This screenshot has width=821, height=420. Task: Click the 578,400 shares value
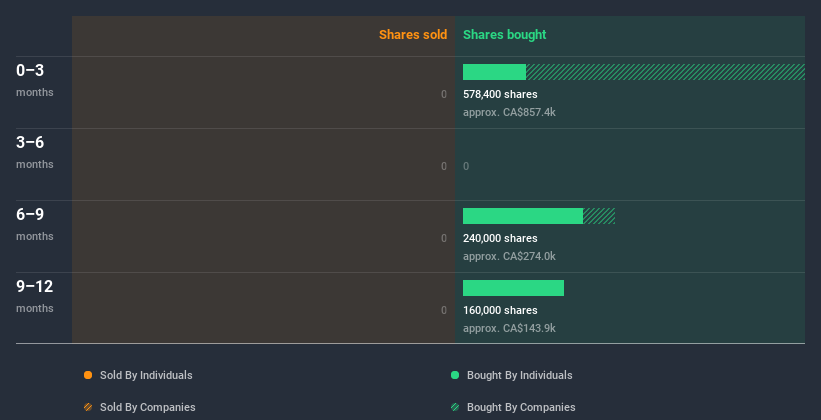click(500, 94)
